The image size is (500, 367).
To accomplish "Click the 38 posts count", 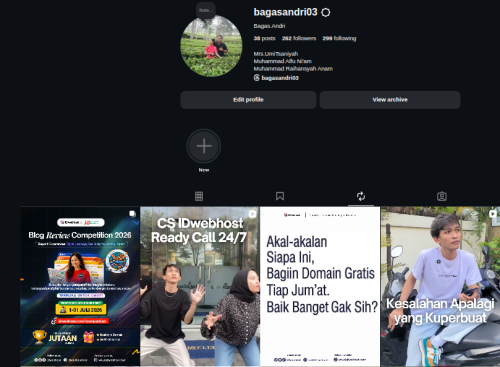I will [x=264, y=38].
